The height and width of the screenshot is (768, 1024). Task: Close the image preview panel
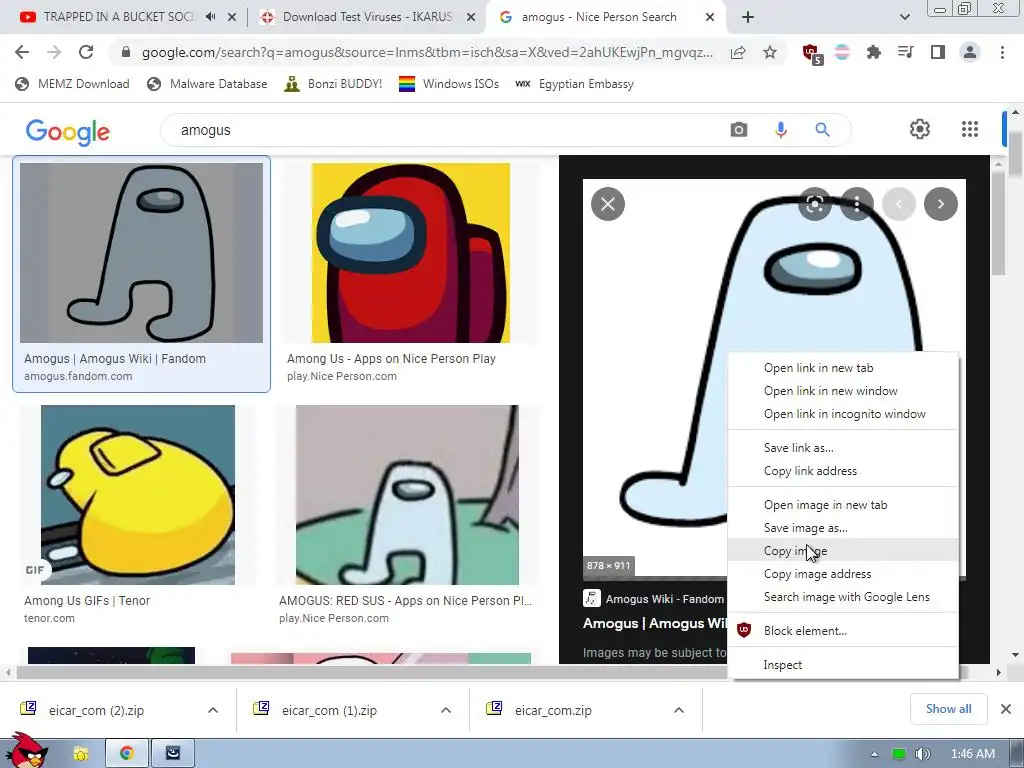608,204
